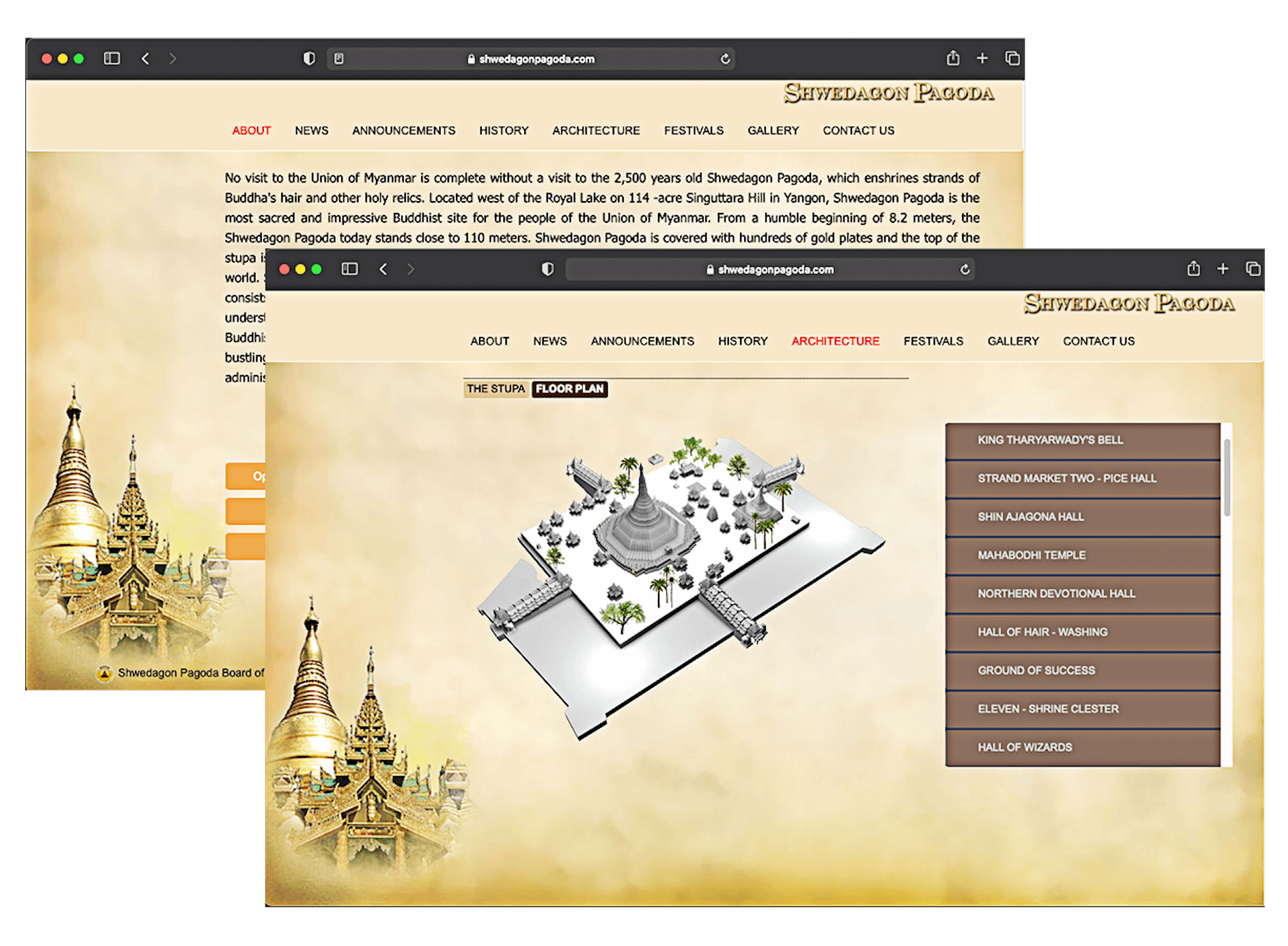Open privacy shield report in back window
Screen dimensions: 1288x946
309,58
